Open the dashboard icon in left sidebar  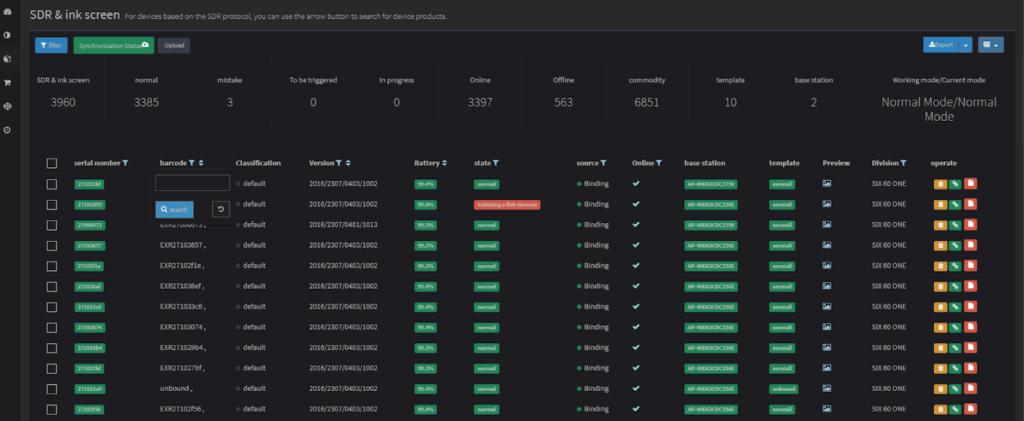tap(8, 11)
